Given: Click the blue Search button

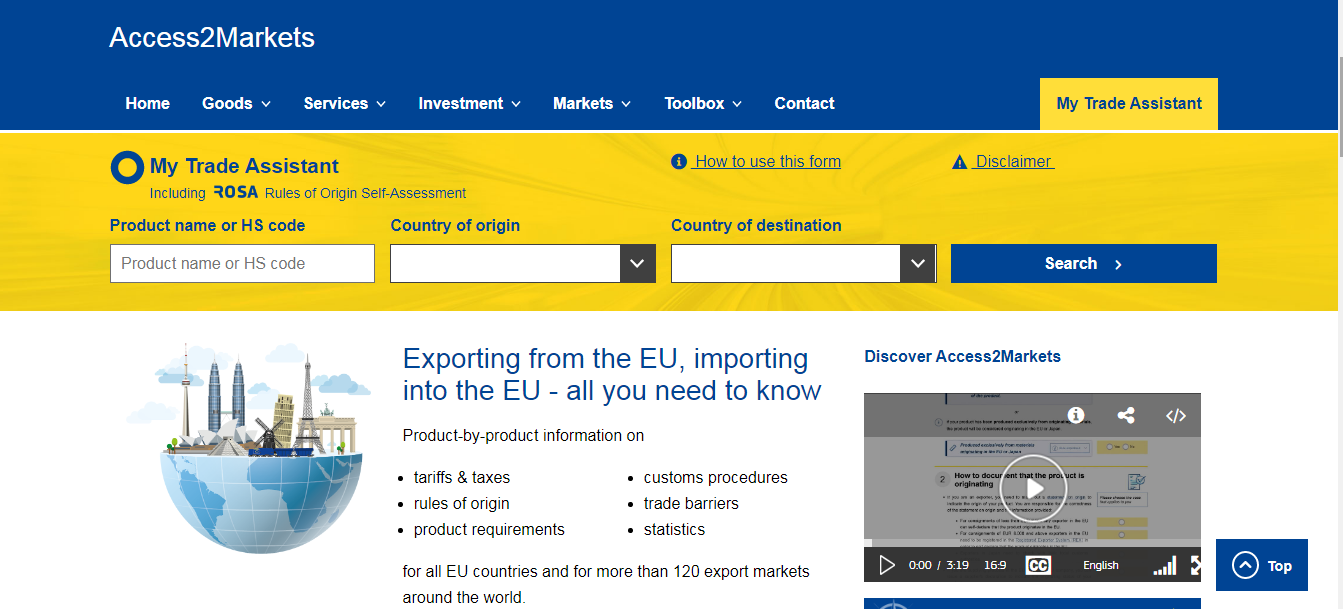Looking at the screenshot, I should [x=1084, y=264].
